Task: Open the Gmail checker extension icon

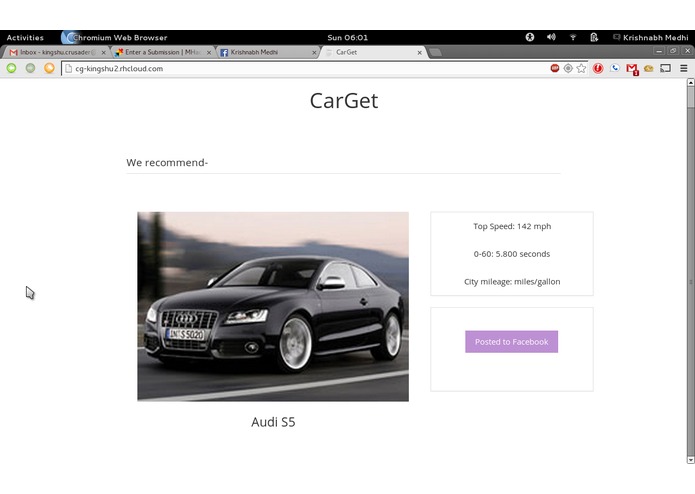Action: [632, 69]
